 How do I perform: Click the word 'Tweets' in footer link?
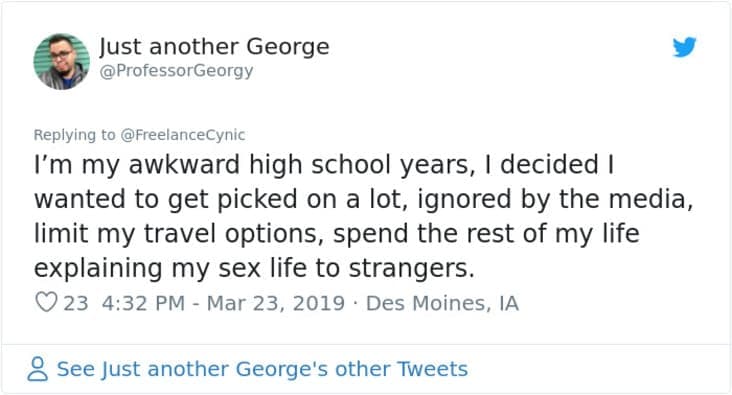[432, 369]
